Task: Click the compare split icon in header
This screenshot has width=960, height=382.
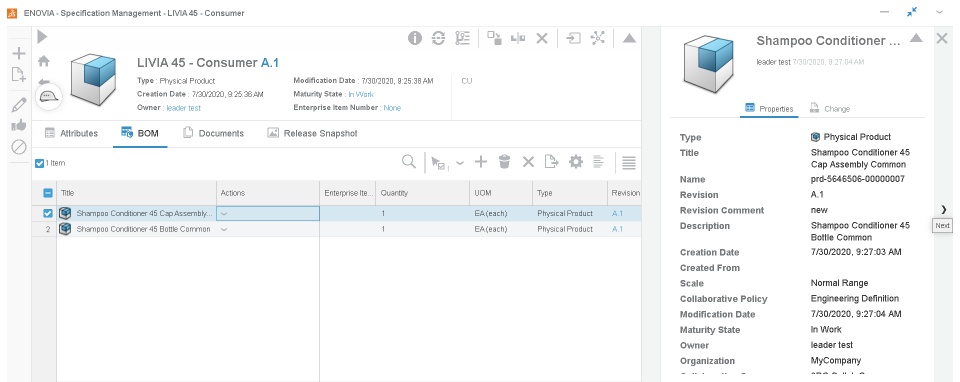Action: pos(518,39)
